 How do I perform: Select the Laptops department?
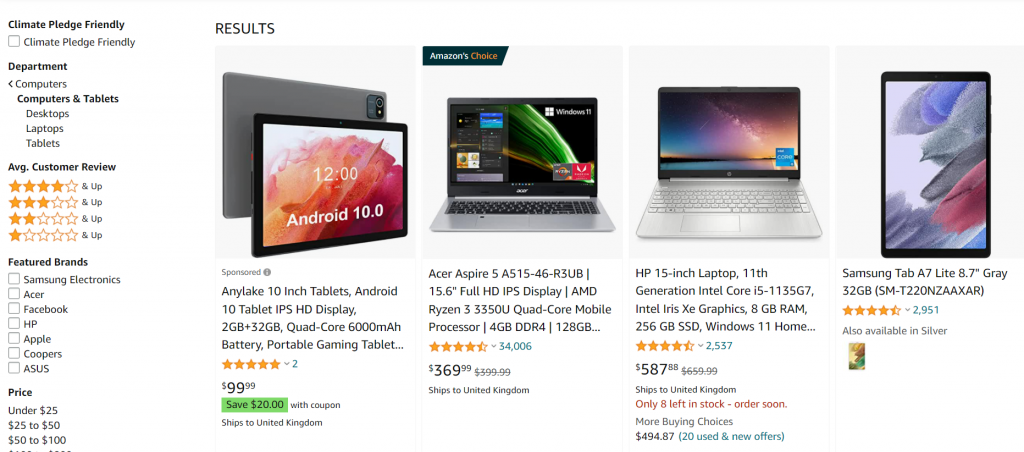point(45,129)
